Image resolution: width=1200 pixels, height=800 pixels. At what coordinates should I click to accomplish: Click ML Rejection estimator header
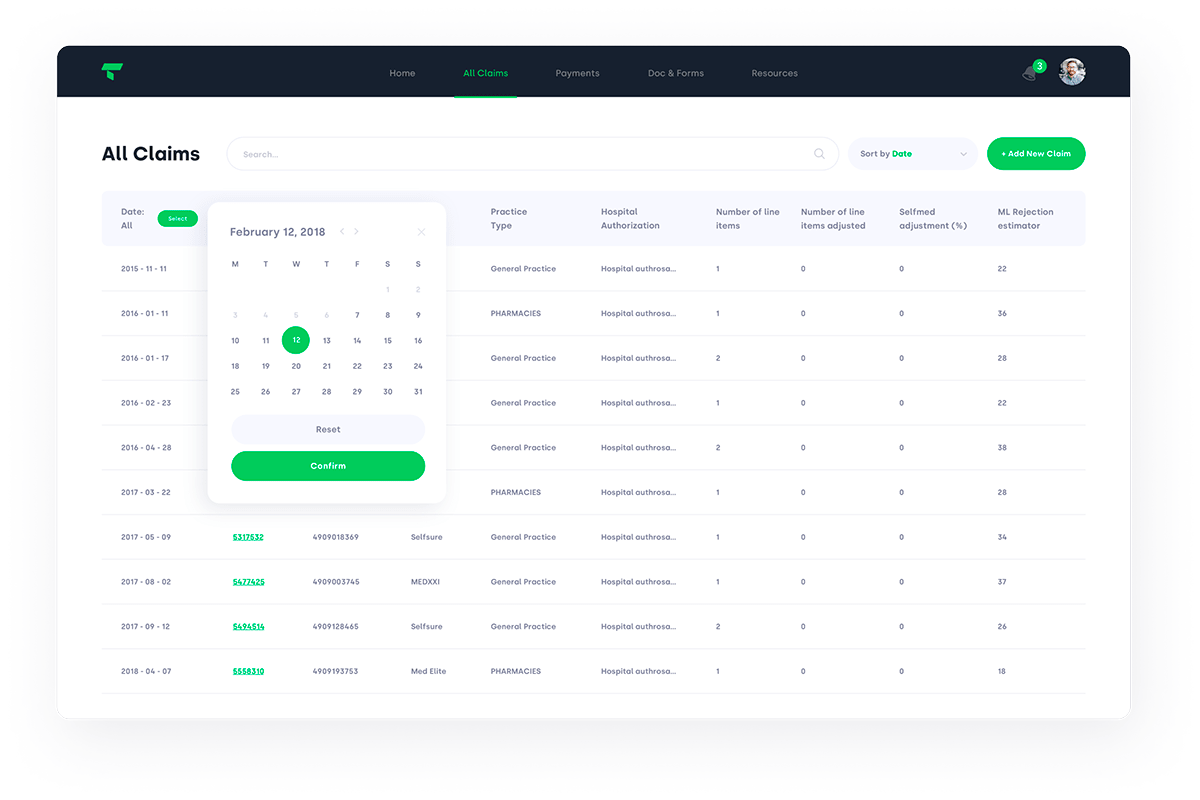1026,219
